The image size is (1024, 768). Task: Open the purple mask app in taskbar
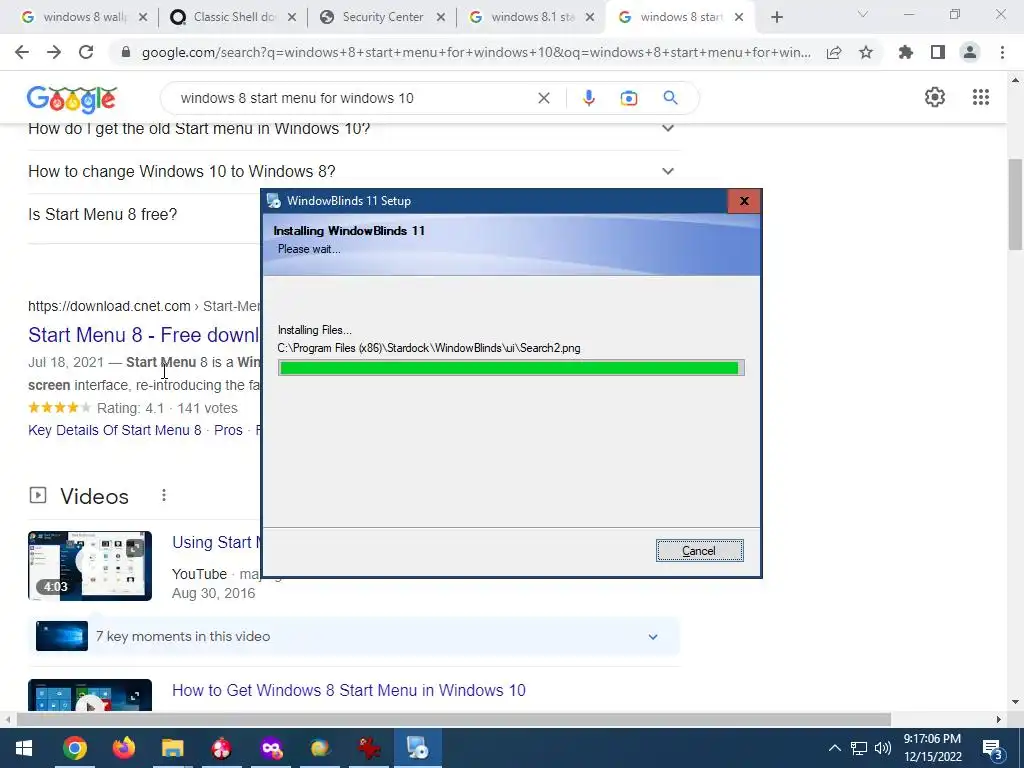coord(271,748)
